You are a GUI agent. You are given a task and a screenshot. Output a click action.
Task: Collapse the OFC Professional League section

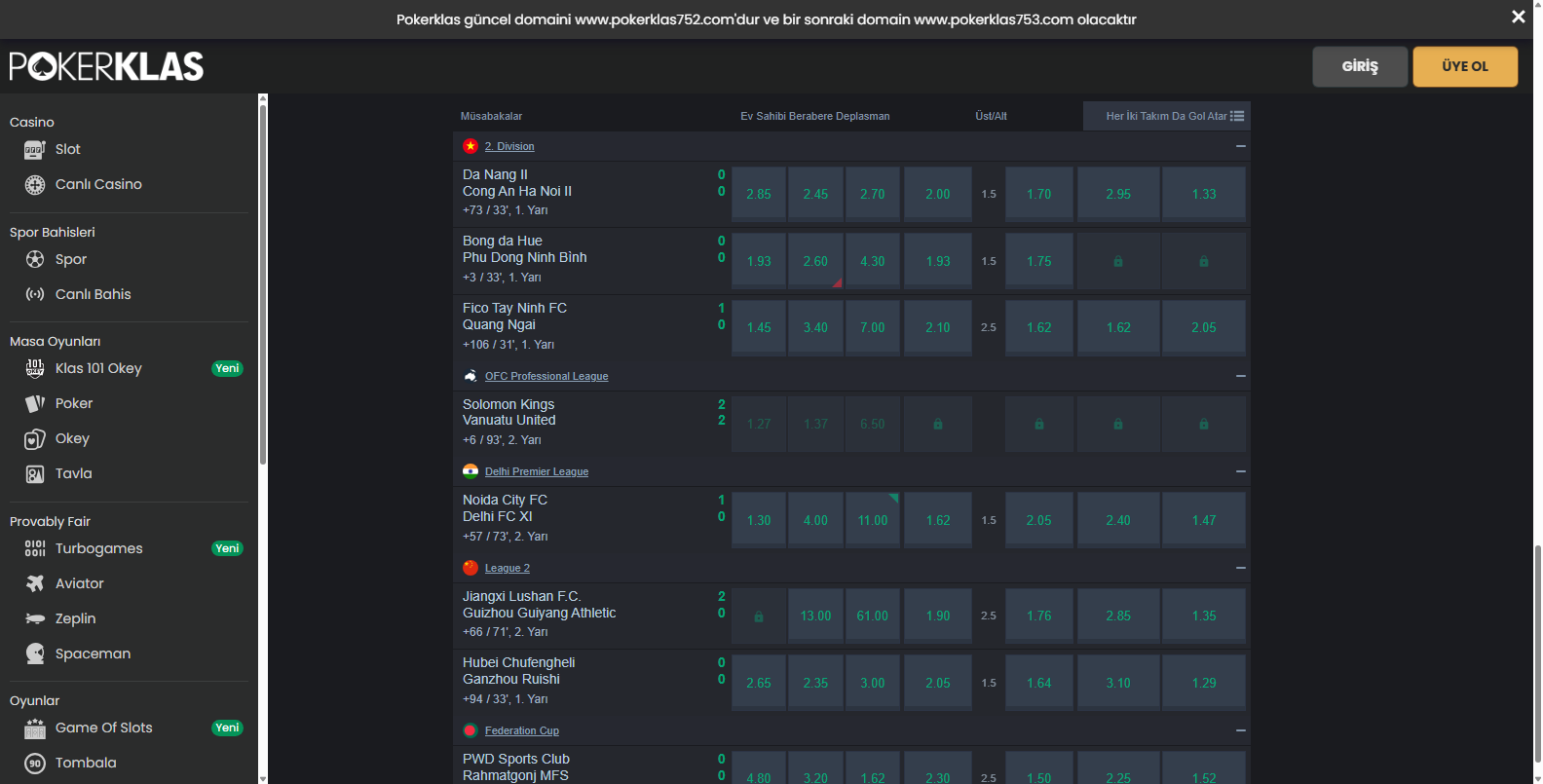1241,376
